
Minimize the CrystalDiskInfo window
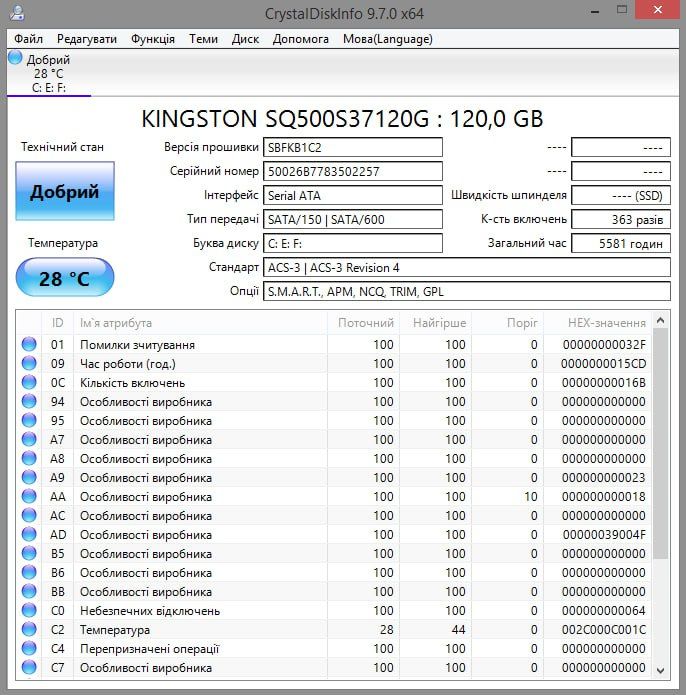point(595,11)
